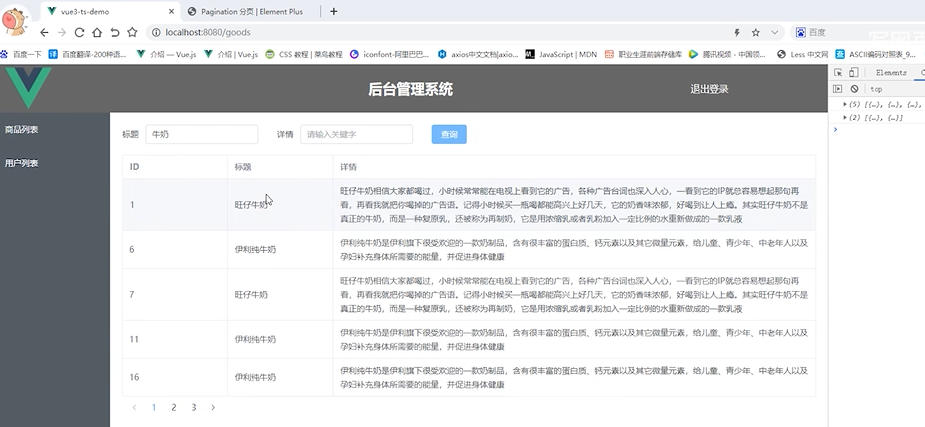Click 伊利纯牛奶 title in row 16
The image size is (925, 427).
(x=255, y=377)
